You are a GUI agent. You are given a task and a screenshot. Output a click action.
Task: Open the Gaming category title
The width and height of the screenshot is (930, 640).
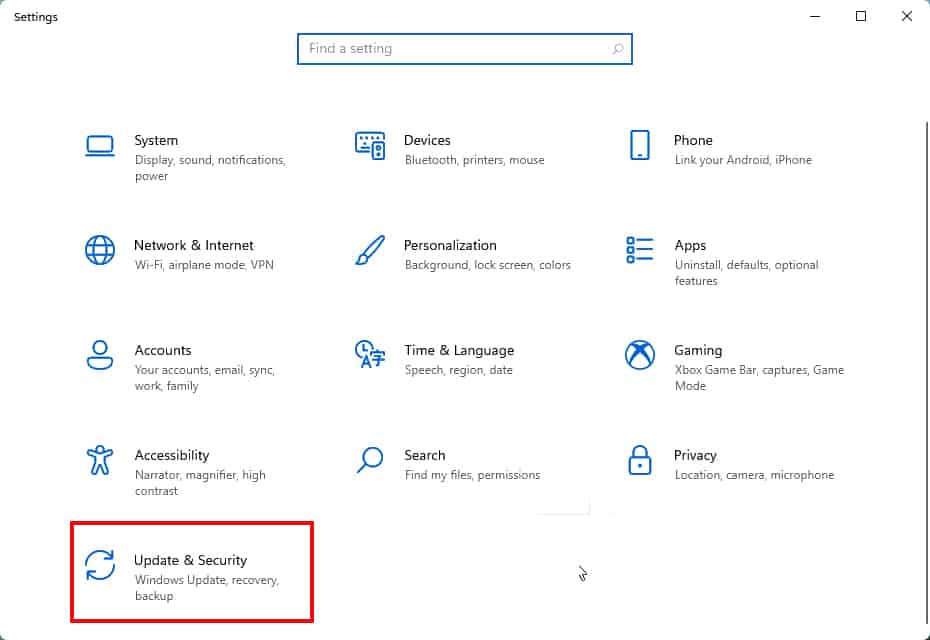coord(698,351)
